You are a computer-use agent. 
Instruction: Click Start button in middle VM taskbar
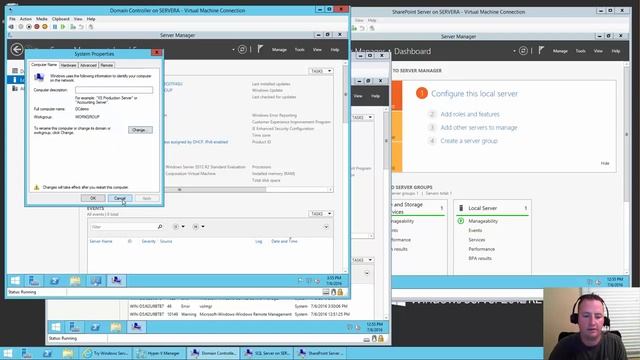coord(56,327)
